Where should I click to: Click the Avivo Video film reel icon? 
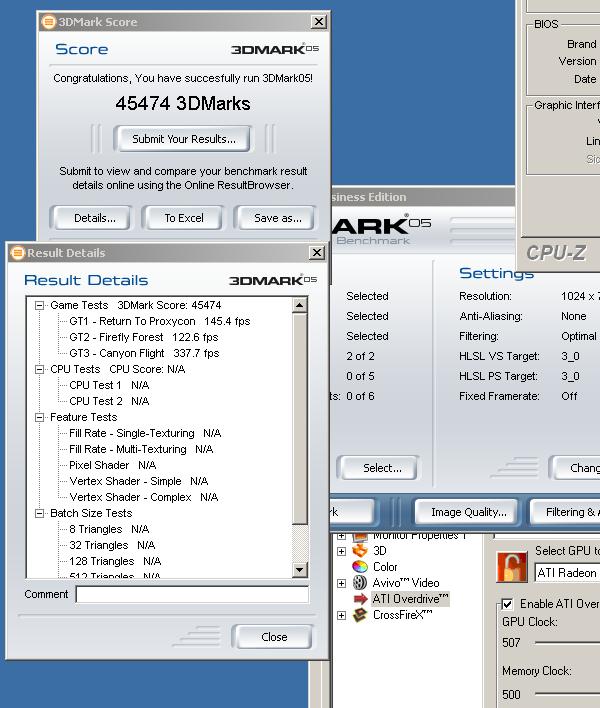(x=360, y=583)
